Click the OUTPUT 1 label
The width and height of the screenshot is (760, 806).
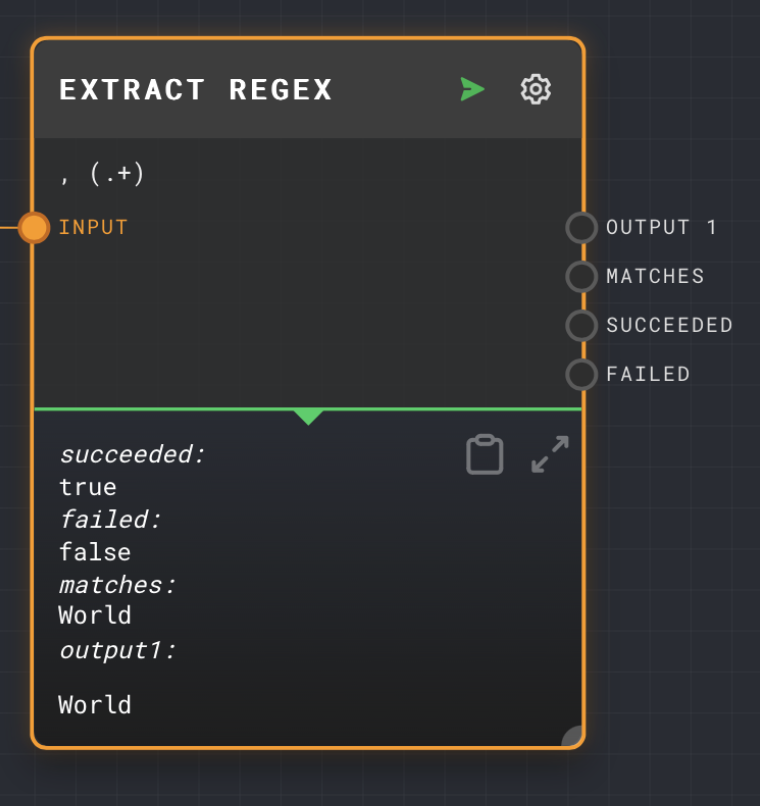click(x=661, y=227)
